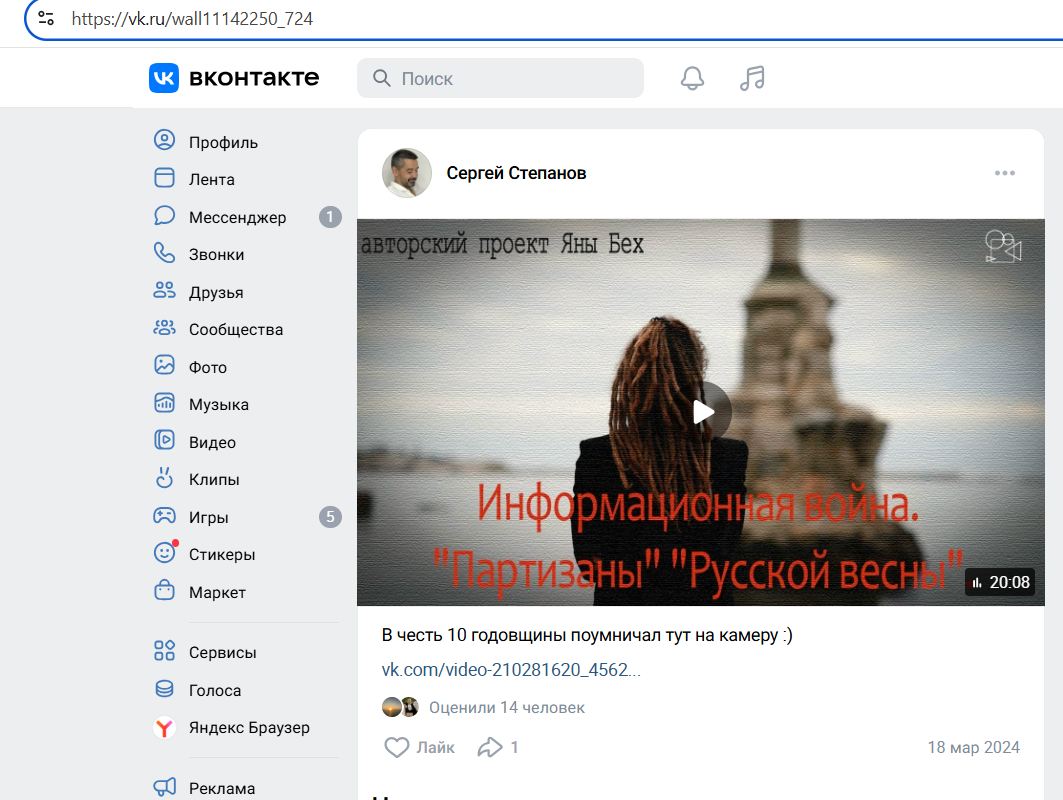The height and width of the screenshot is (800, 1063).
Task: Click the post date 18 мар 2024
Action: 974,747
